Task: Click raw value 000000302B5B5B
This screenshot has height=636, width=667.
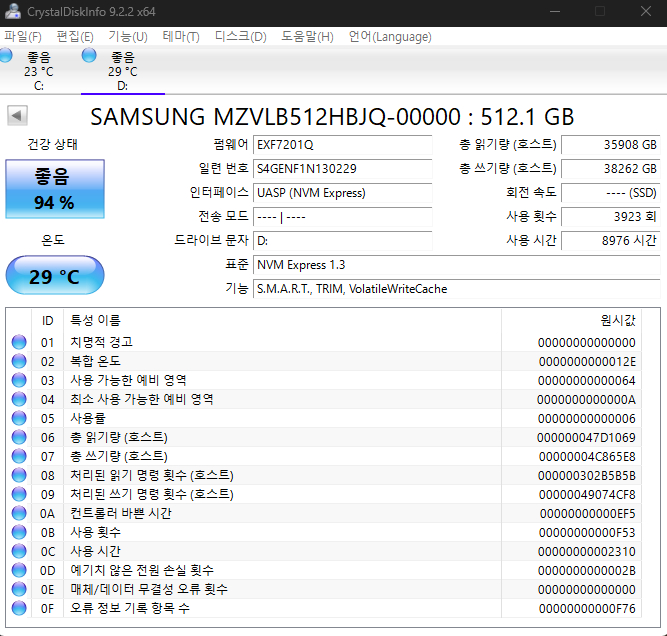Action: 587,475
